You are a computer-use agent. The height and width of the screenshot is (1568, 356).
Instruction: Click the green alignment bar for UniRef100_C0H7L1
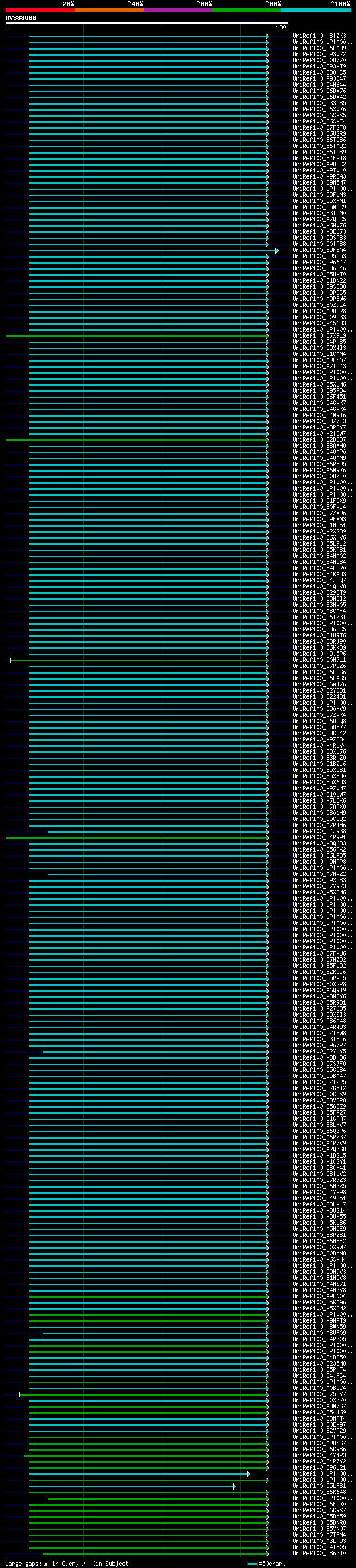click(x=140, y=660)
